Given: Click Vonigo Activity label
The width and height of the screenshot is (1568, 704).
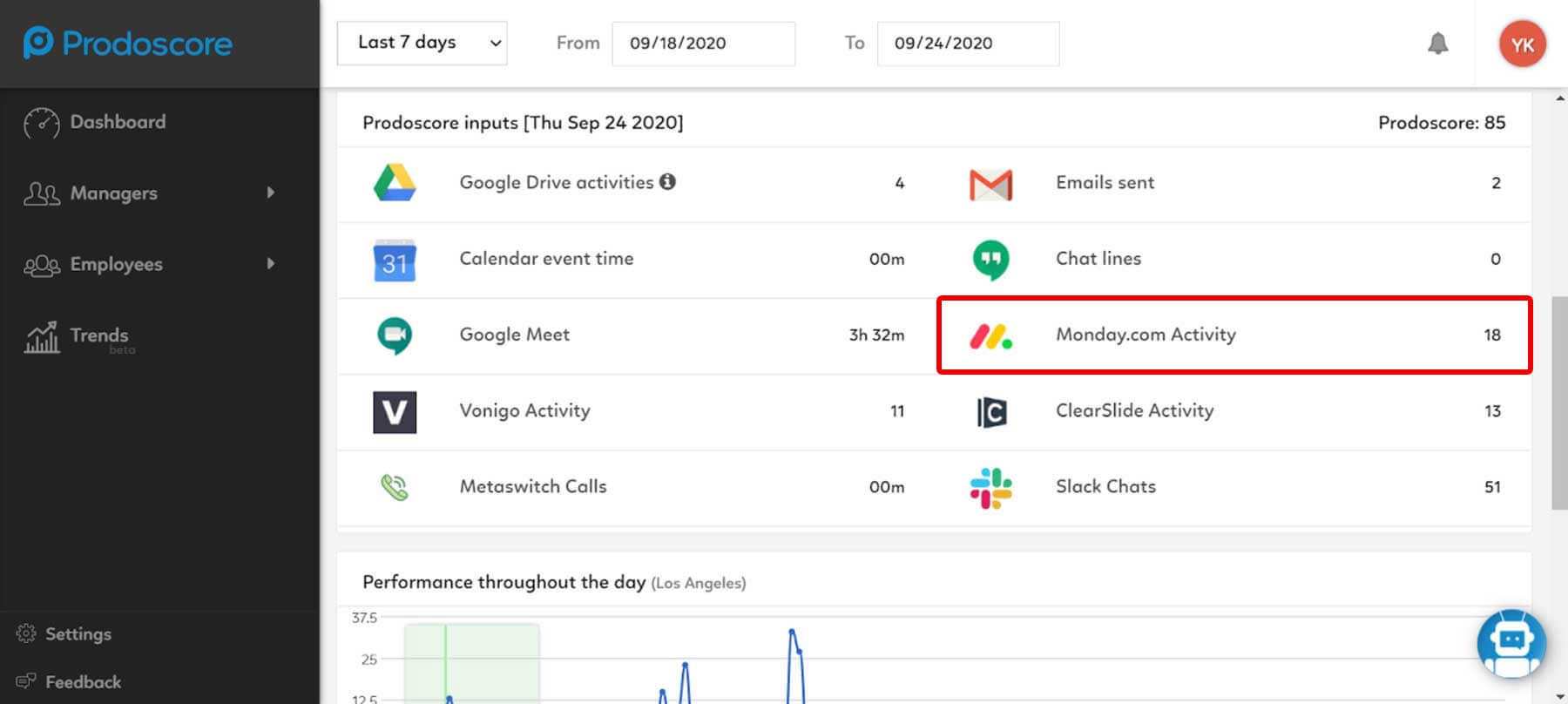Looking at the screenshot, I should click(524, 410).
